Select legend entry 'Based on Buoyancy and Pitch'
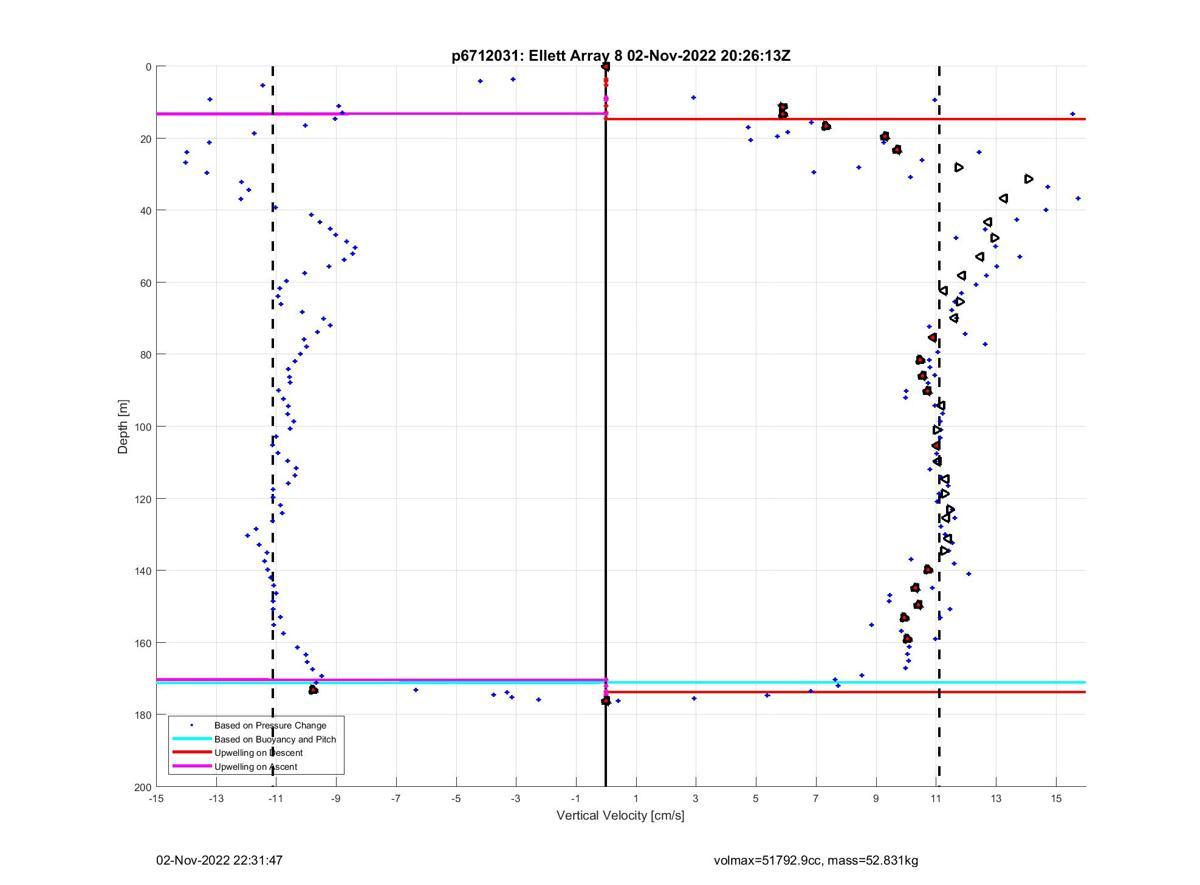 tap(275, 739)
